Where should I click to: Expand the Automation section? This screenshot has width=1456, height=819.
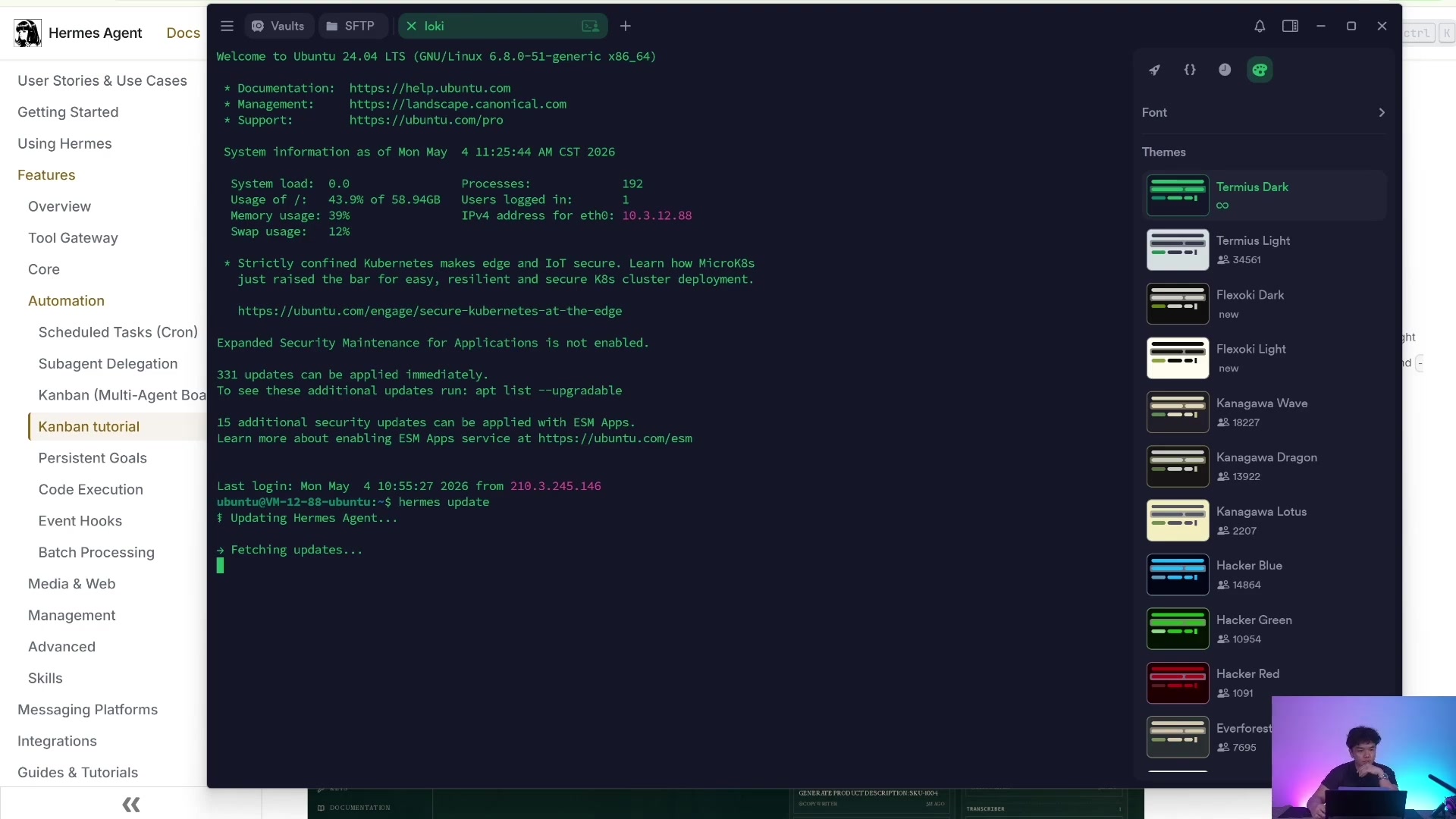pyautogui.click(x=66, y=300)
